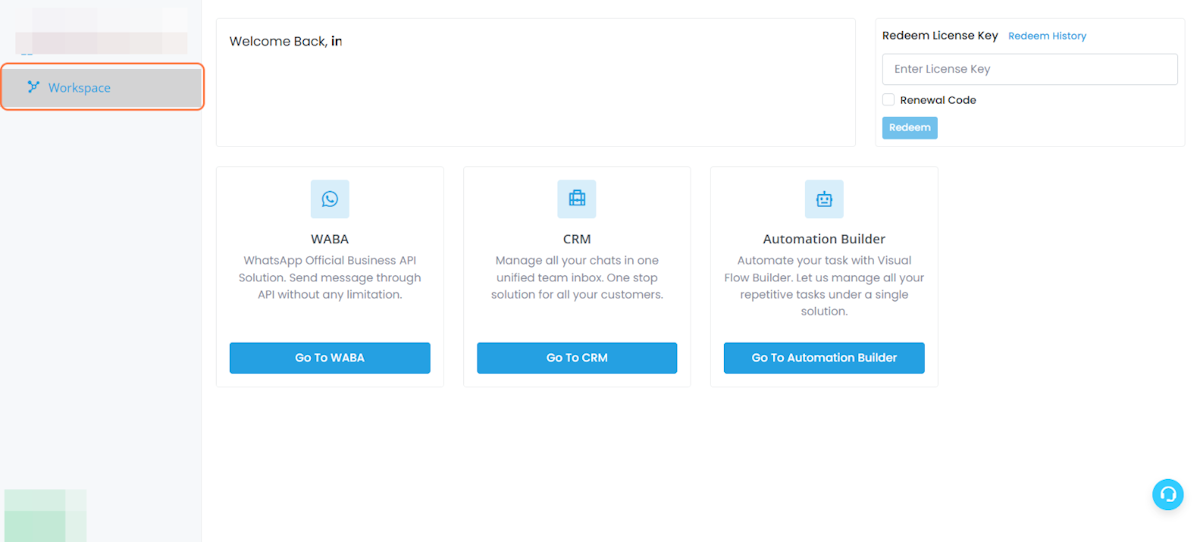Click the Automation Builder robot icon

824,199
